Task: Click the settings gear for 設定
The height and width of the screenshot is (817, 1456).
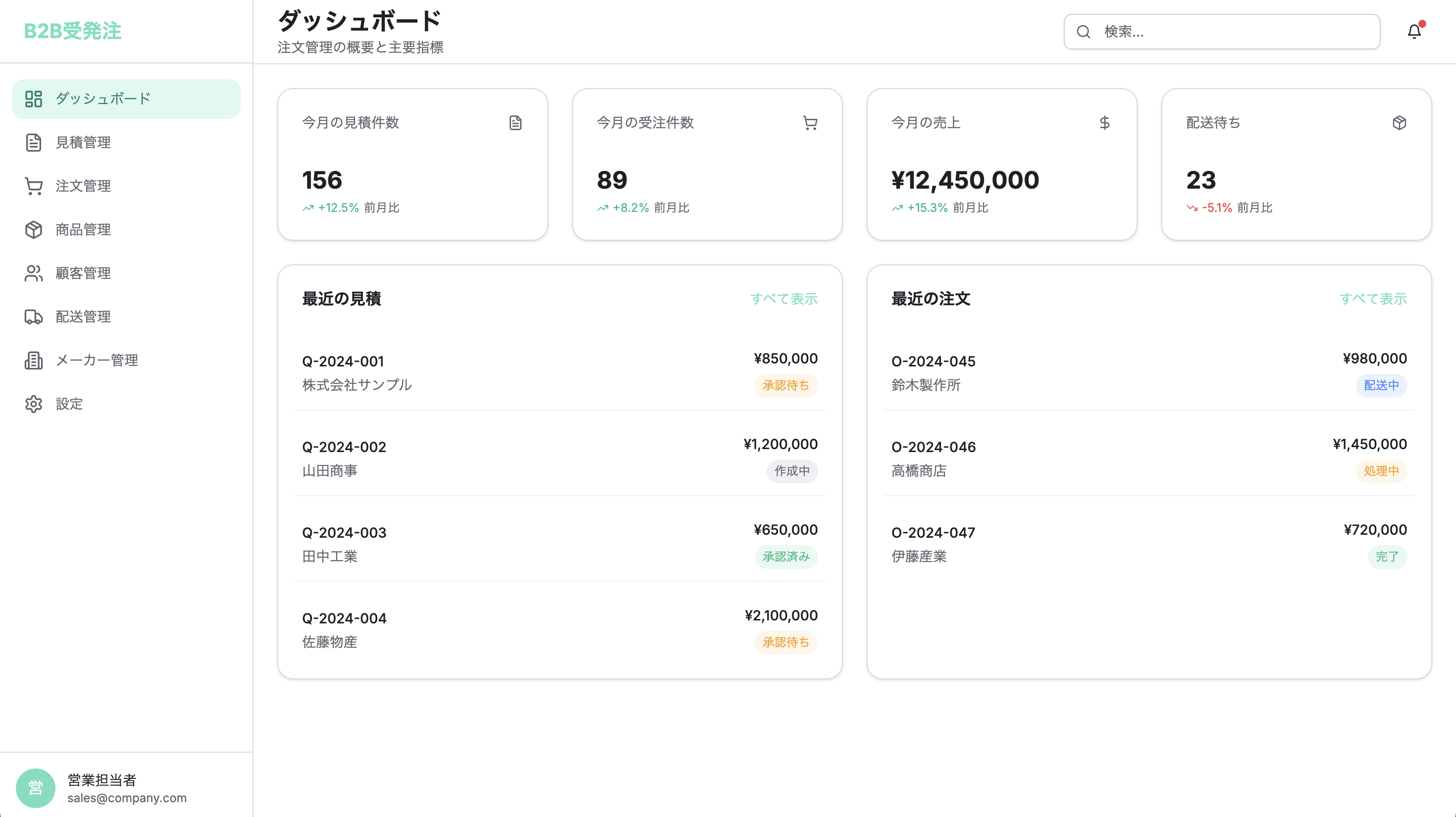Action: (x=34, y=404)
